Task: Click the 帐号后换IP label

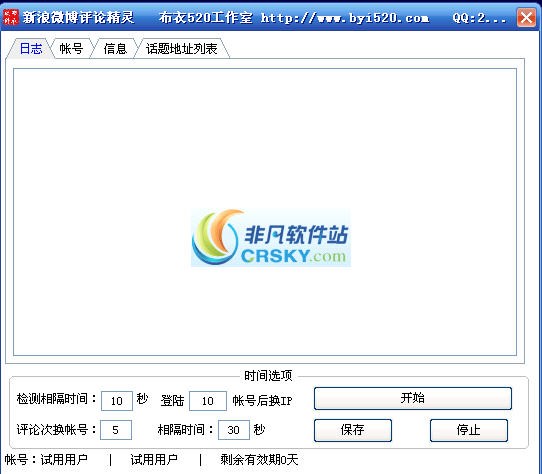Action: pos(262,400)
